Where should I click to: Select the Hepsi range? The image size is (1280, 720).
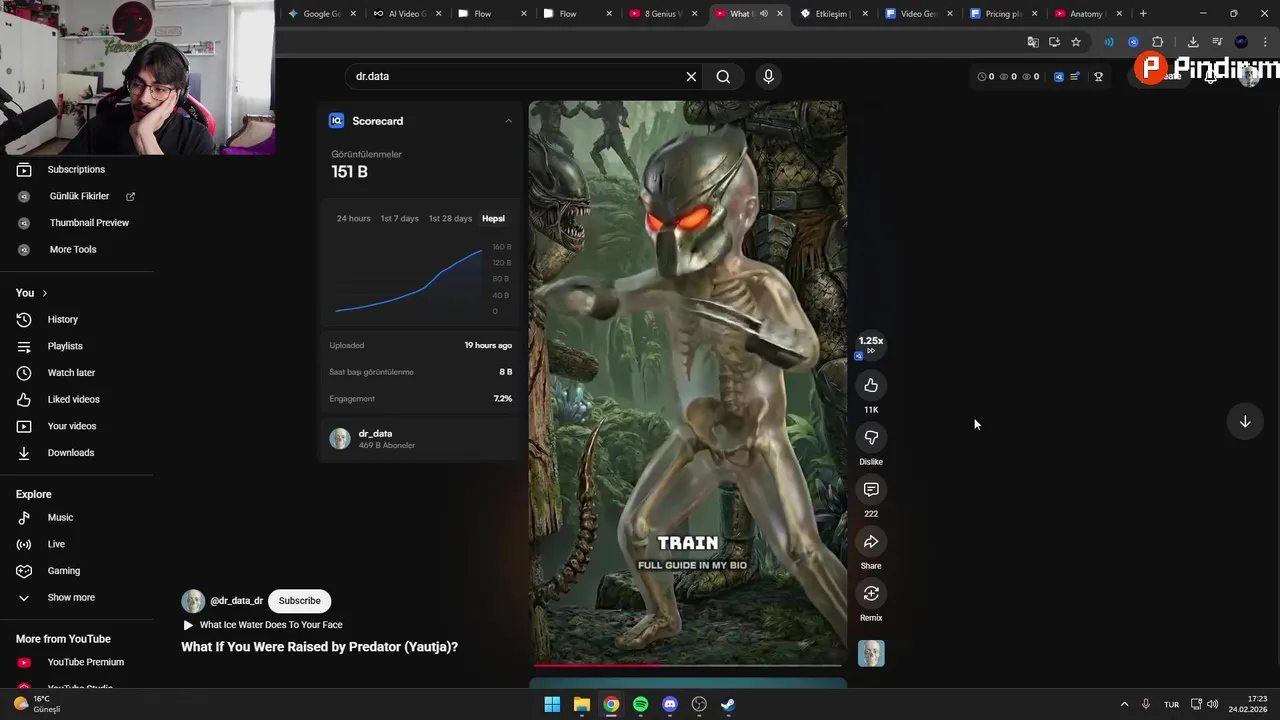click(493, 218)
